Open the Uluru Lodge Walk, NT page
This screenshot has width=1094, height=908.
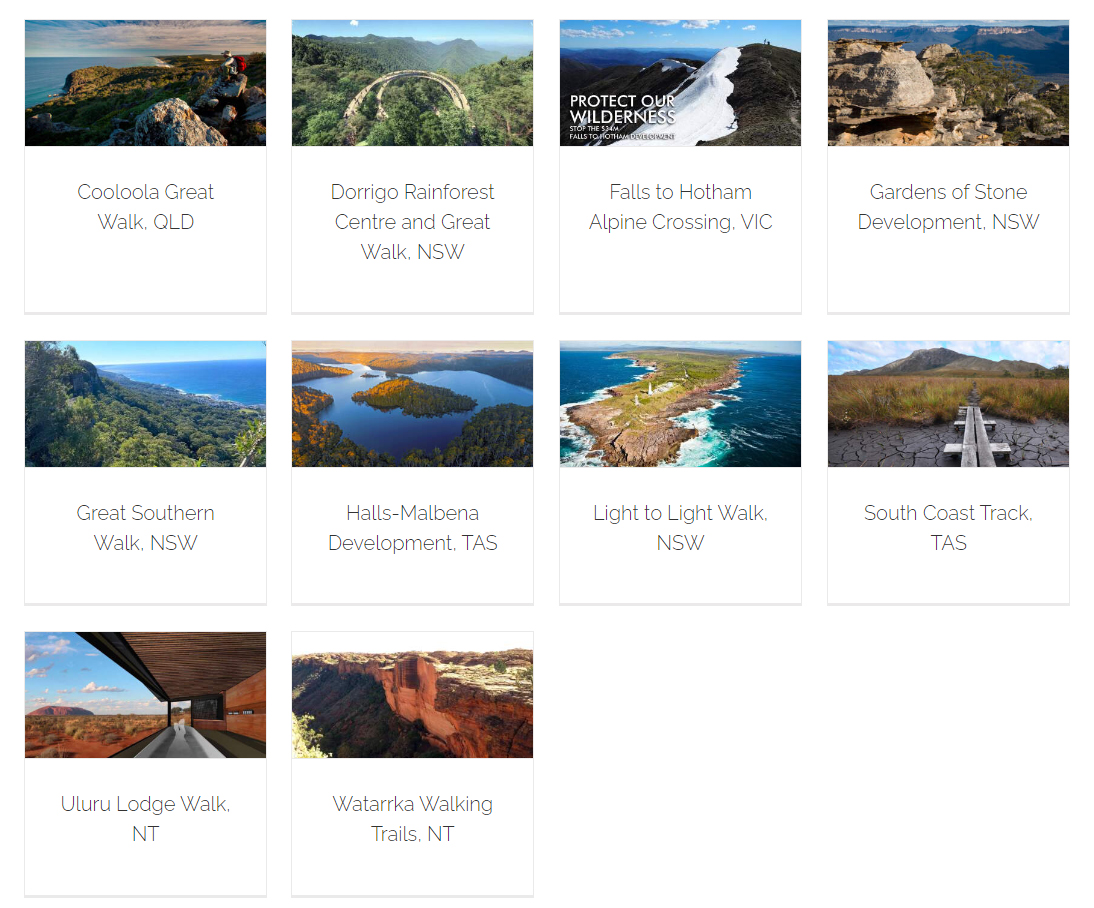click(x=145, y=818)
